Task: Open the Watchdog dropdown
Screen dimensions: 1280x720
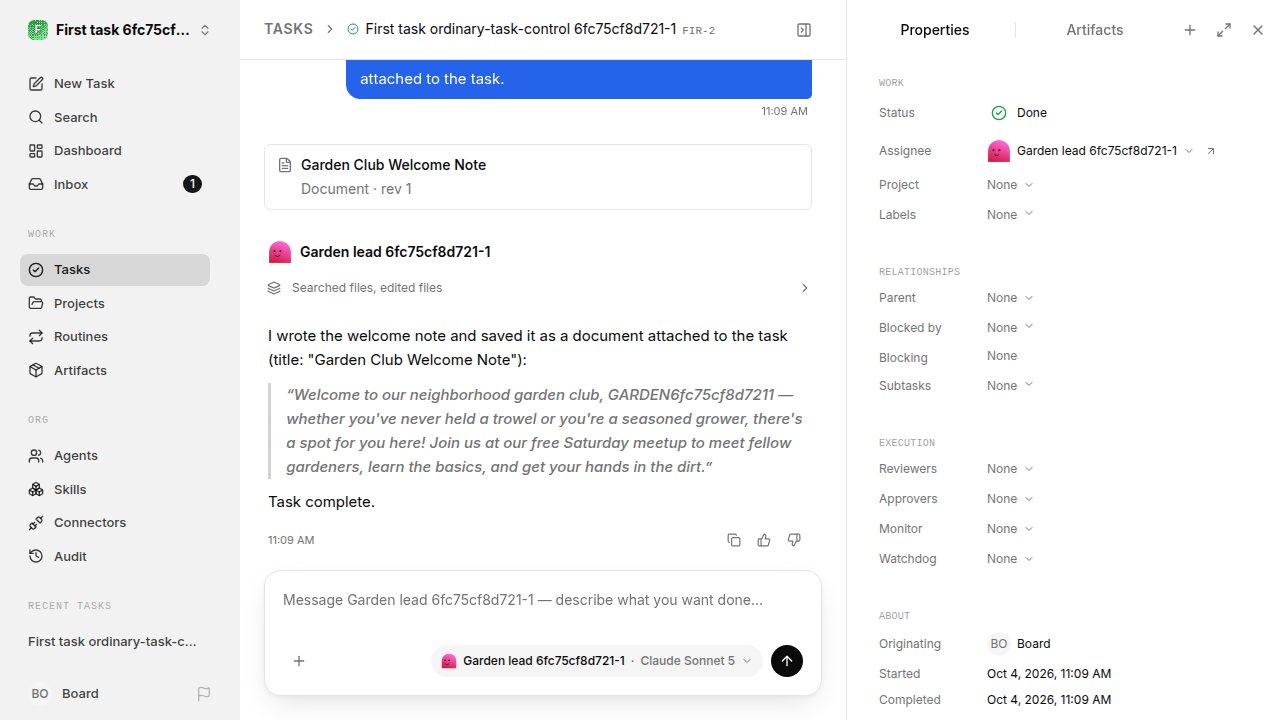Action: (1010, 559)
